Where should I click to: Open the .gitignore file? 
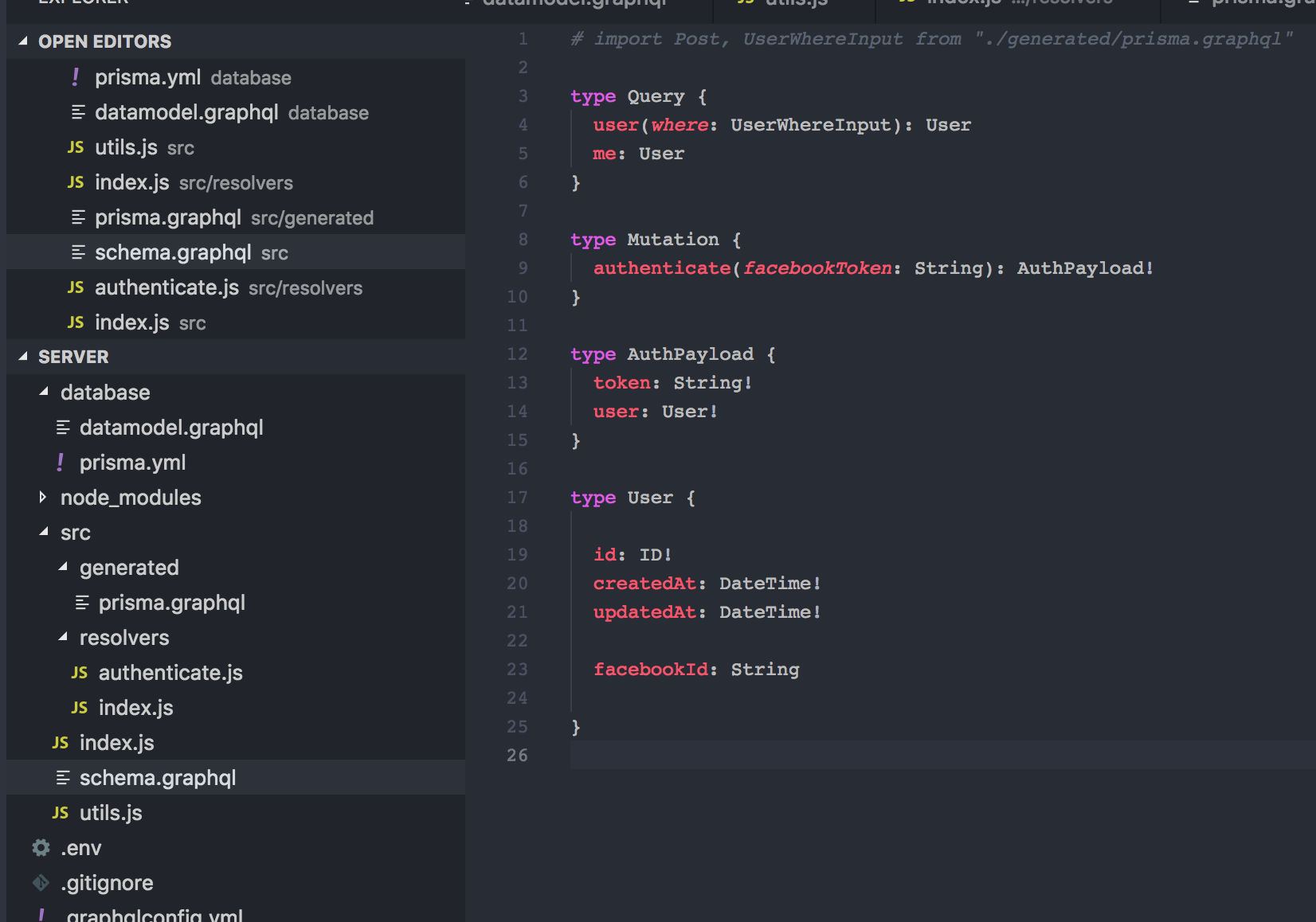pyautogui.click(x=236, y=883)
